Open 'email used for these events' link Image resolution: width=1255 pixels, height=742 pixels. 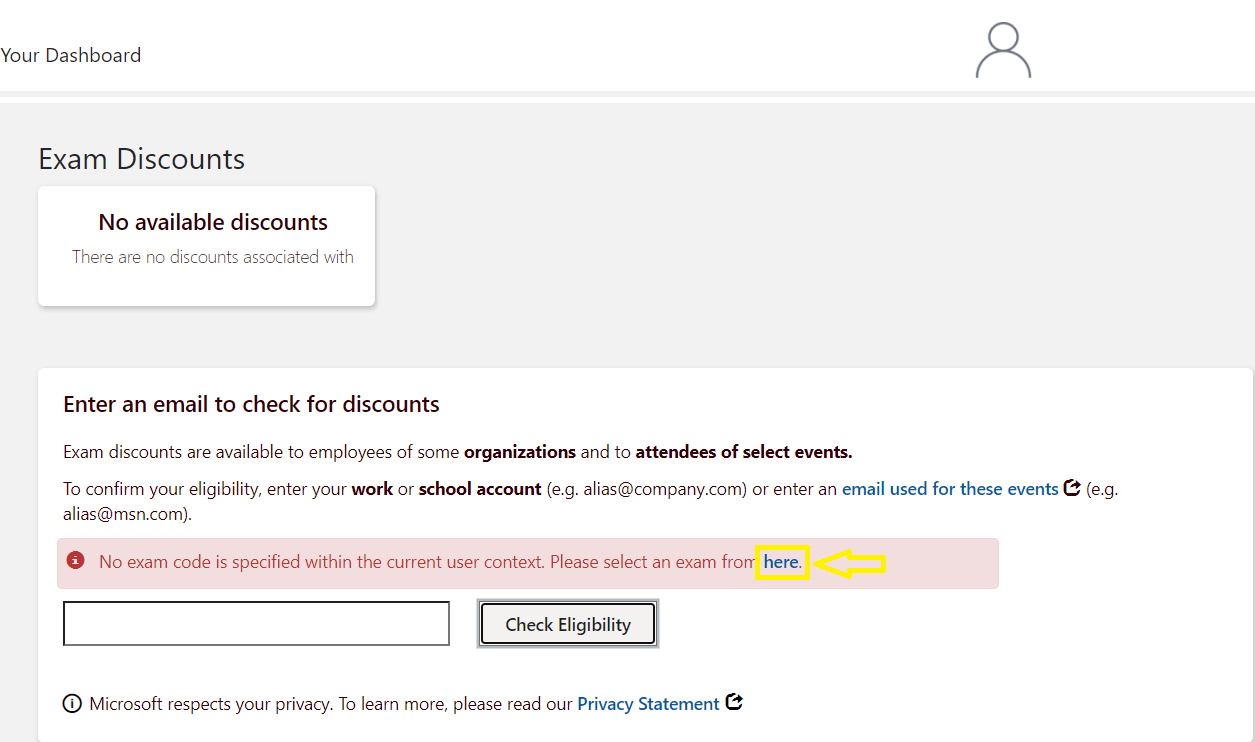coord(950,489)
